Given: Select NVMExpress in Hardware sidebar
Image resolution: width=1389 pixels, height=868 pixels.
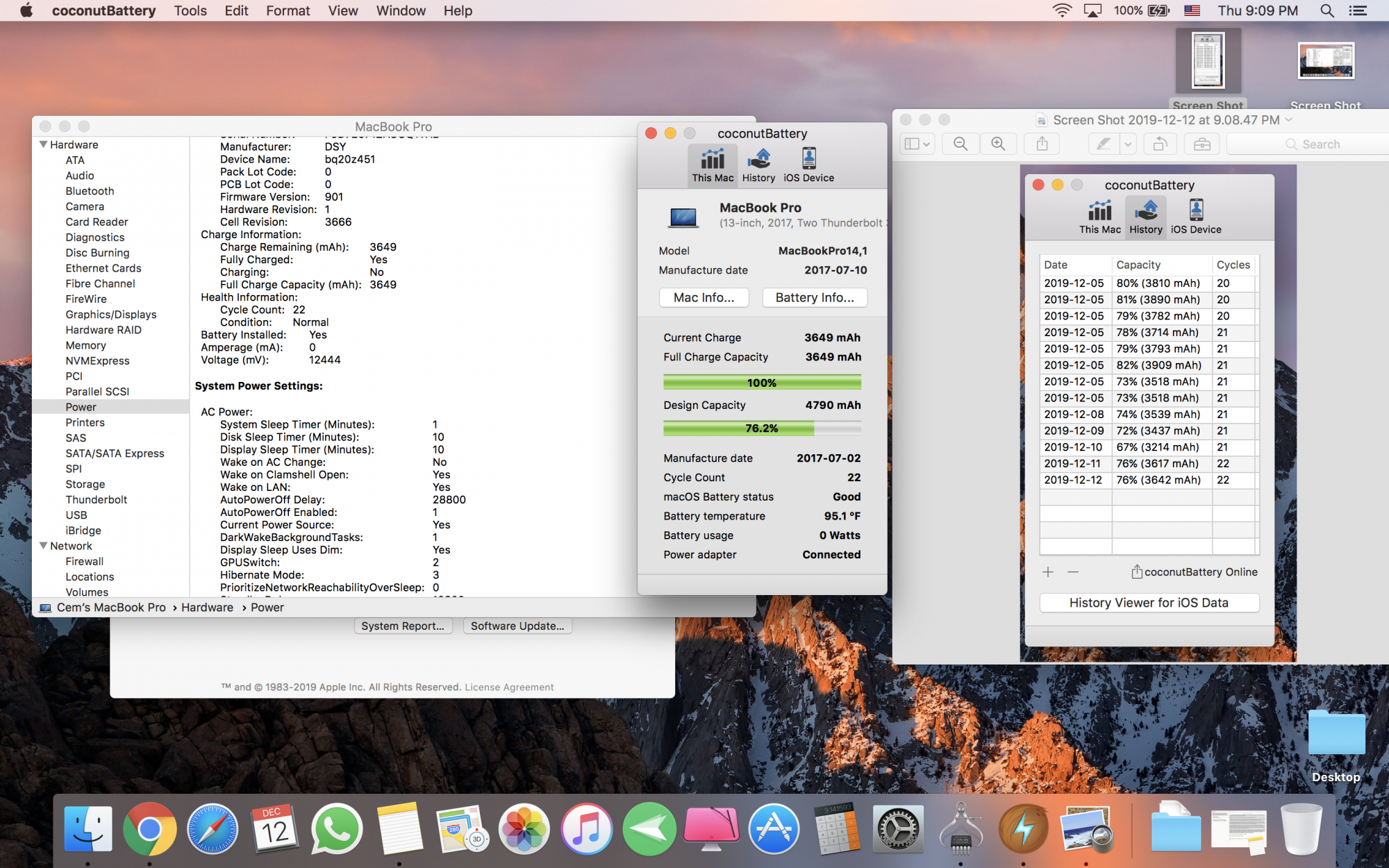Looking at the screenshot, I should click(x=97, y=360).
